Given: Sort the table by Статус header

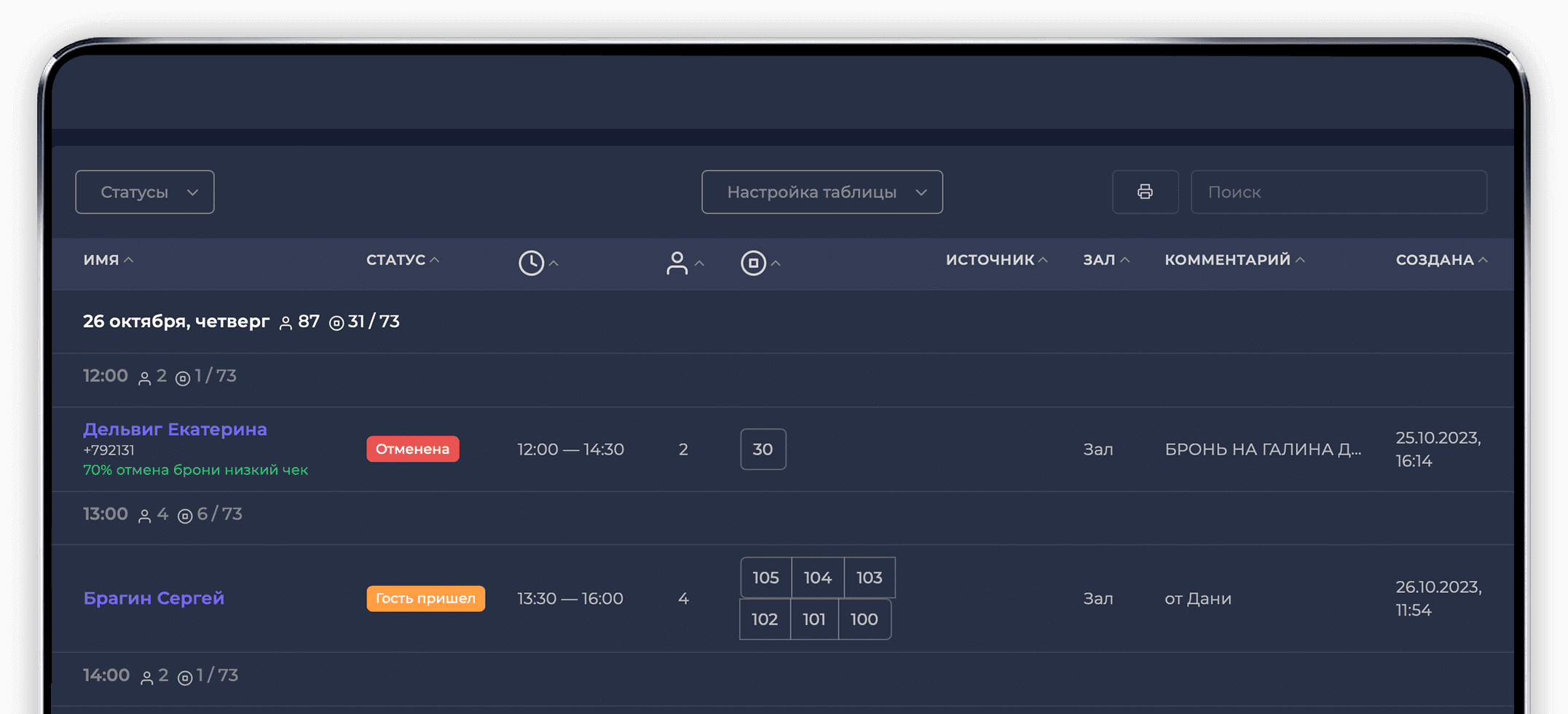Looking at the screenshot, I should click(x=396, y=260).
